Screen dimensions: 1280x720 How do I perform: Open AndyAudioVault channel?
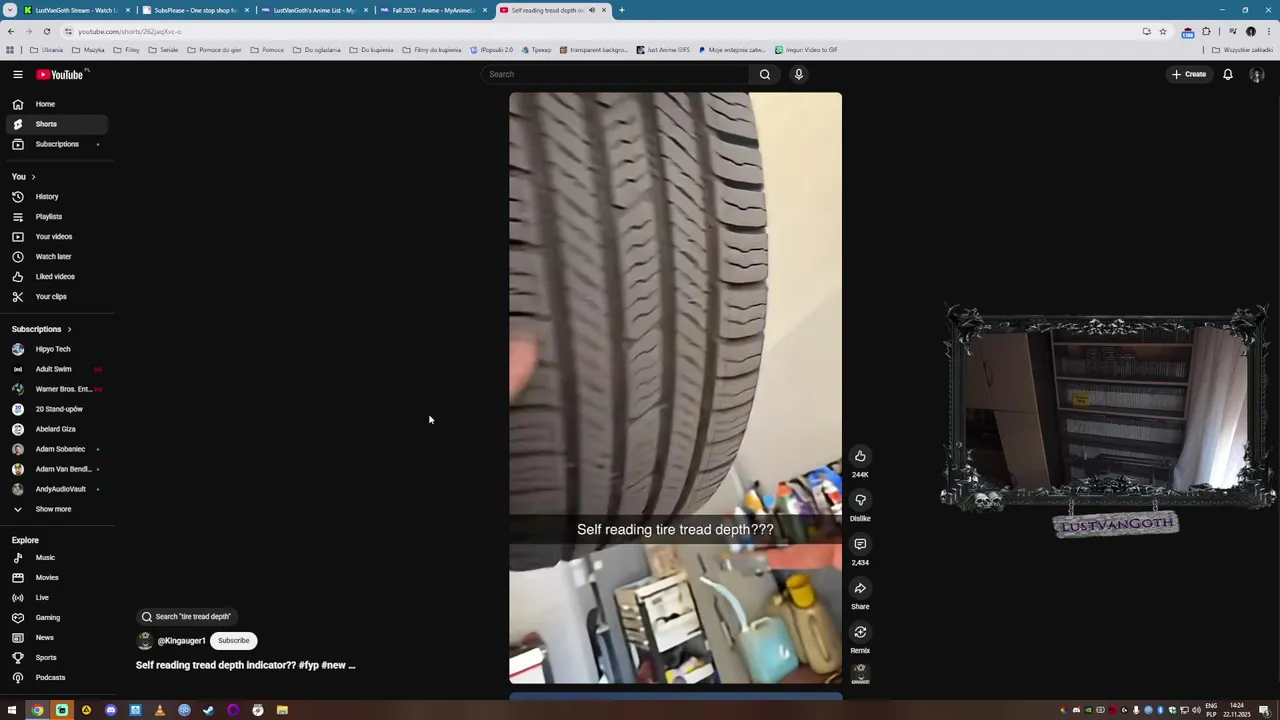point(56,489)
